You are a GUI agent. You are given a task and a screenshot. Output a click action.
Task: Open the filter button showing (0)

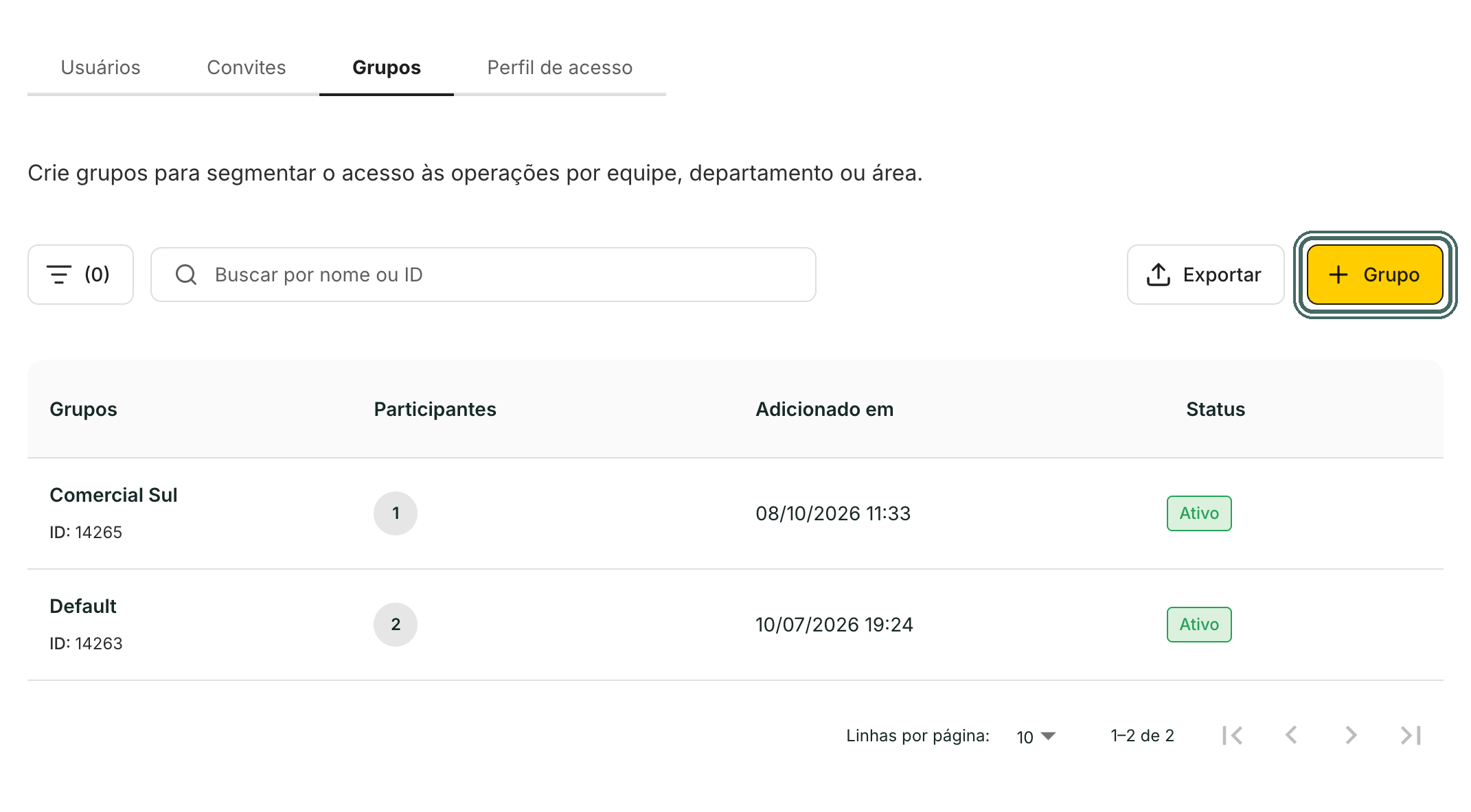pos(80,275)
